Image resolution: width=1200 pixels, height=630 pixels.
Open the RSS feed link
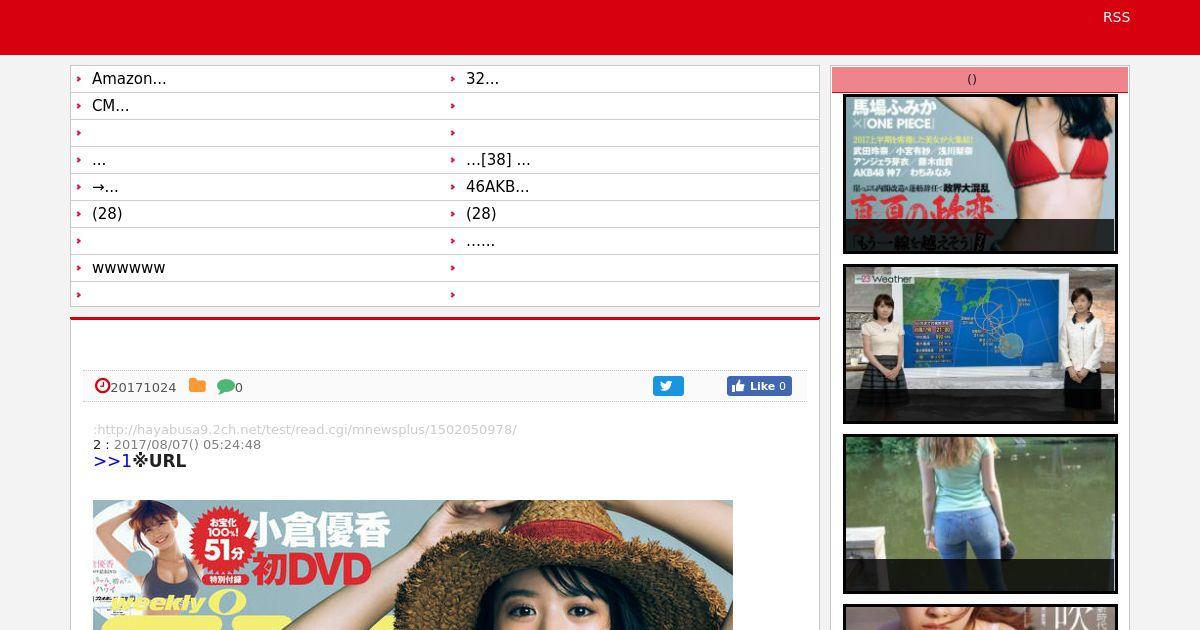coord(1116,17)
